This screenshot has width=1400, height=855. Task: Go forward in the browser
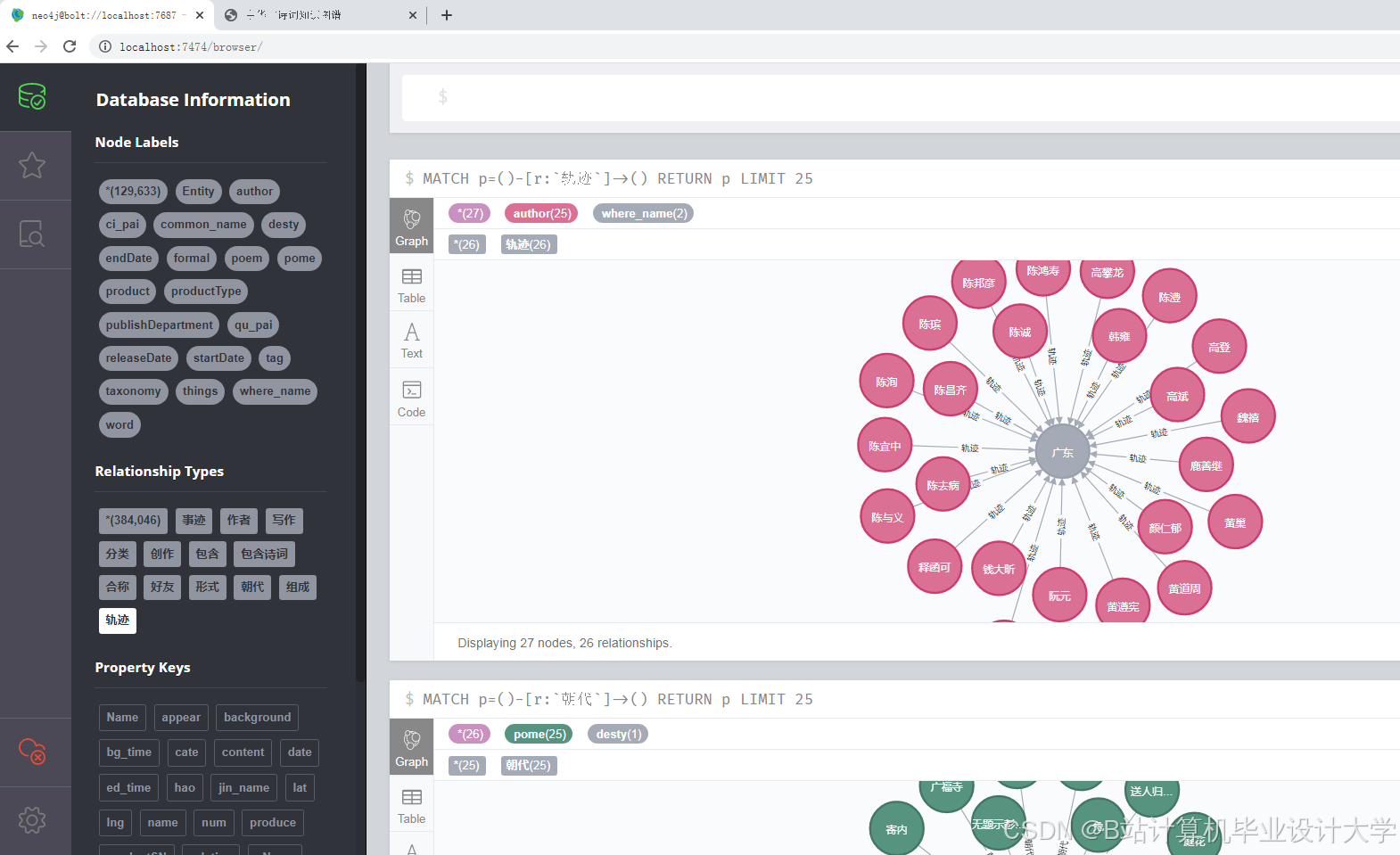(x=41, y=46)
